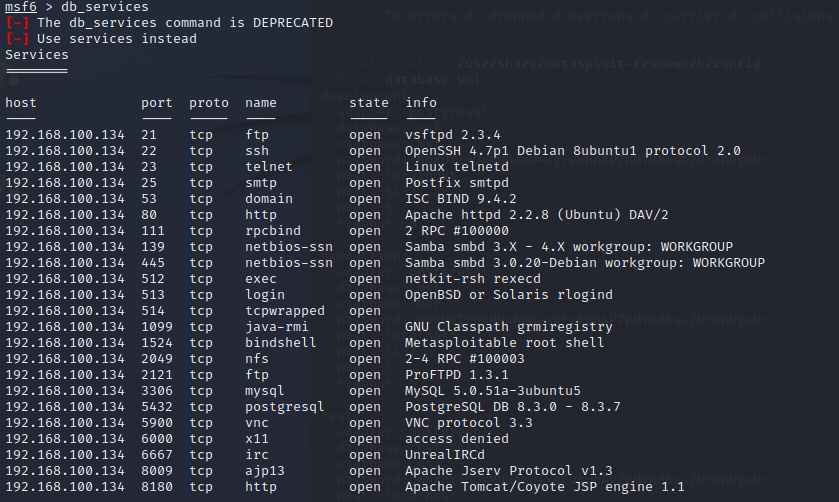The height and width of the screenshot is (502, 839).
Task: Select Apache Jserv Protocol v1.3 info
Action: coord(509,471)
